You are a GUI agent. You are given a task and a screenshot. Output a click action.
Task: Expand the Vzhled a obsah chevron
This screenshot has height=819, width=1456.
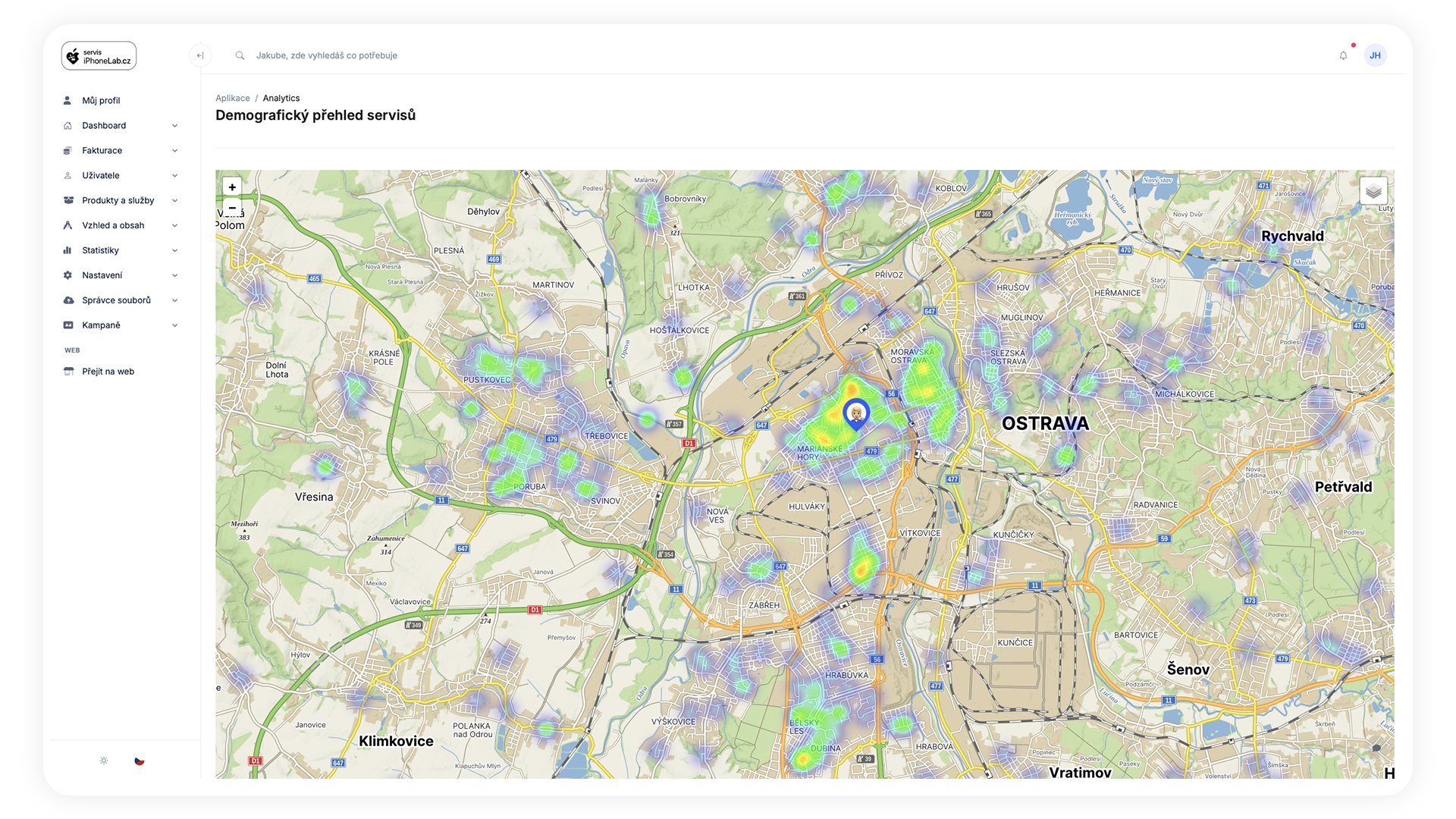coord(175,226)
